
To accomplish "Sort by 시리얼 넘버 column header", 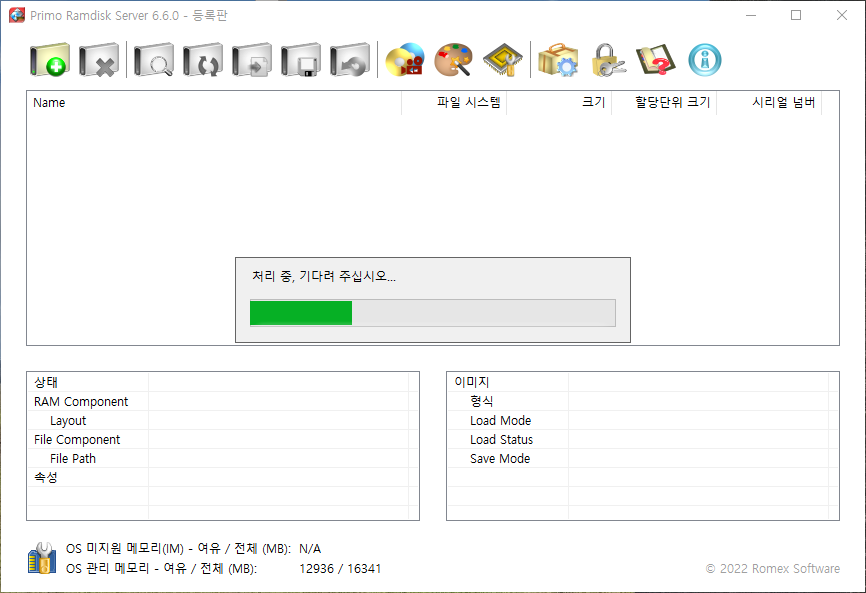I will [x=769, y=103].
